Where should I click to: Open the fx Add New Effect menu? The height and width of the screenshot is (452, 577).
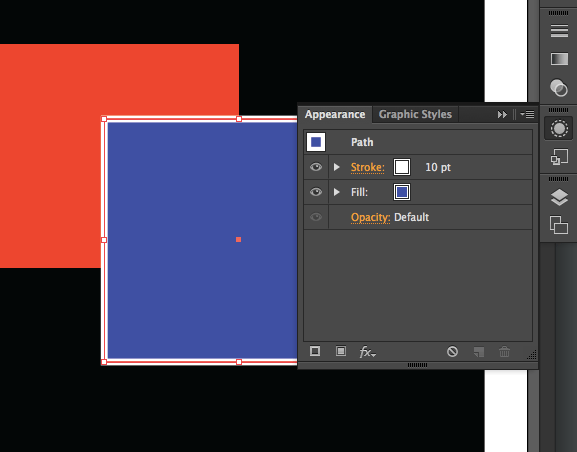tap(367, 352)
